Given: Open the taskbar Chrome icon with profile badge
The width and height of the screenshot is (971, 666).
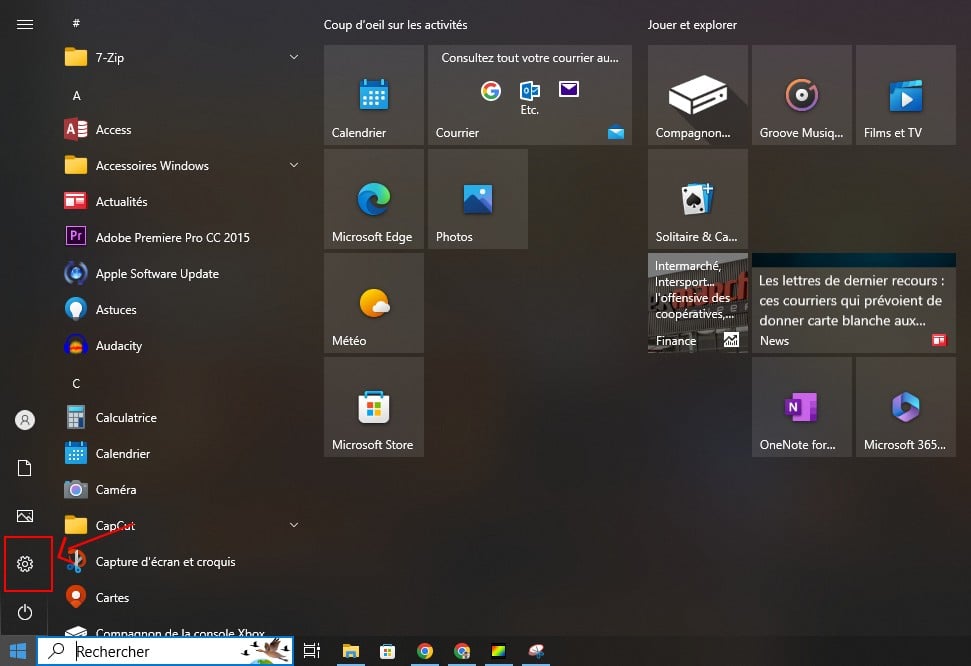Looking at the screenshot, I should (462, 651).
